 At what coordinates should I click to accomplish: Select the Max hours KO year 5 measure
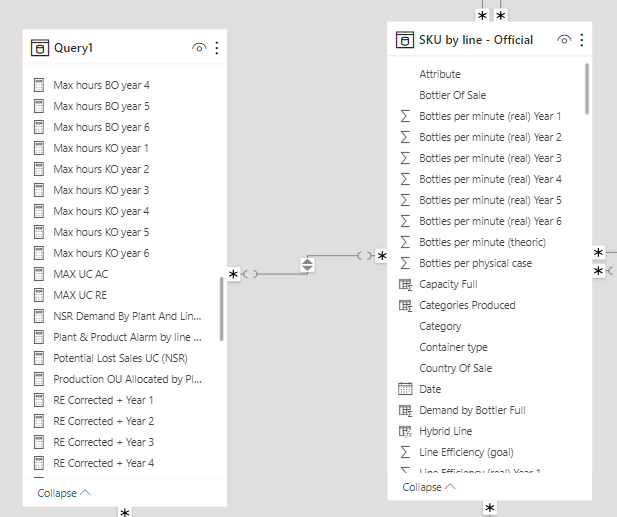pyautogui.click(x=101, y=232)
